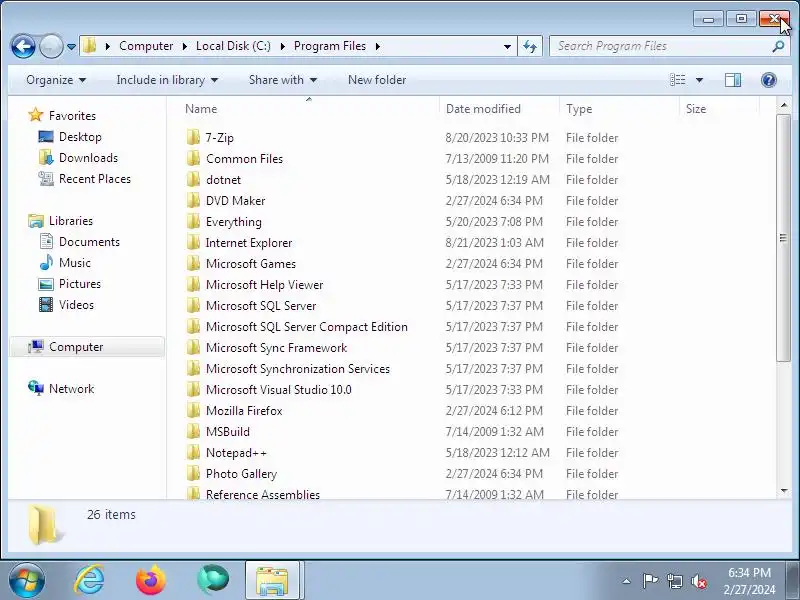Select the Everything folder icon
The width and height of the screenshot is (800, 600).
tap(193, 221)
